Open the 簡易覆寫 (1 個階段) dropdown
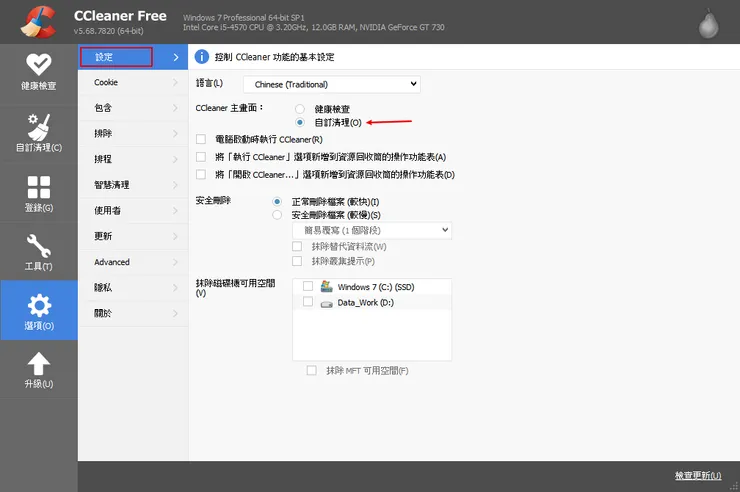The image size is (740, 492). tap(372, 230)
